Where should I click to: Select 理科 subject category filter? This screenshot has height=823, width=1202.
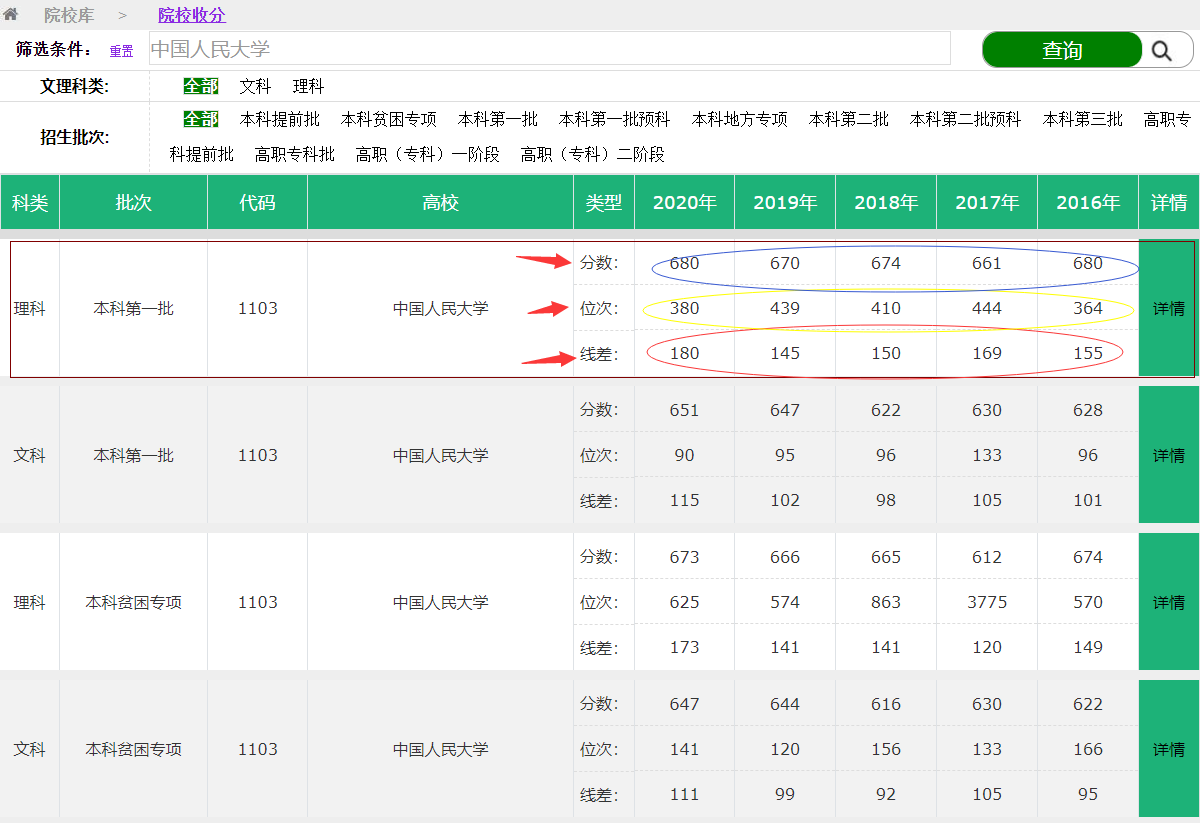(x=308, y=87)
